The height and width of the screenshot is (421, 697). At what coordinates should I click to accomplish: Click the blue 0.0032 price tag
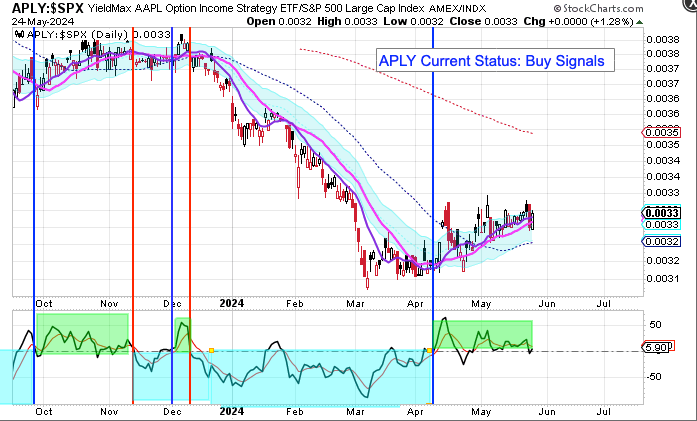(661, 242)
